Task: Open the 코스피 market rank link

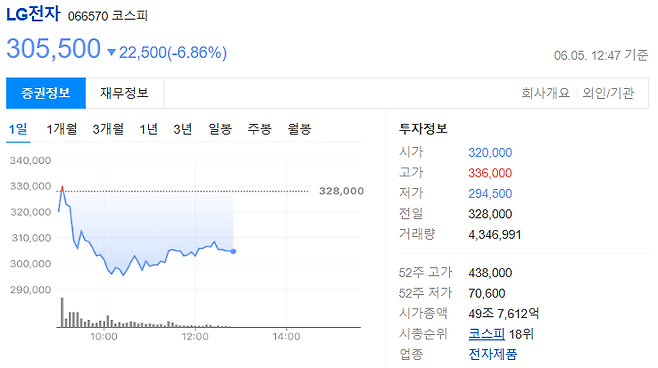Action: pos(486,334)
